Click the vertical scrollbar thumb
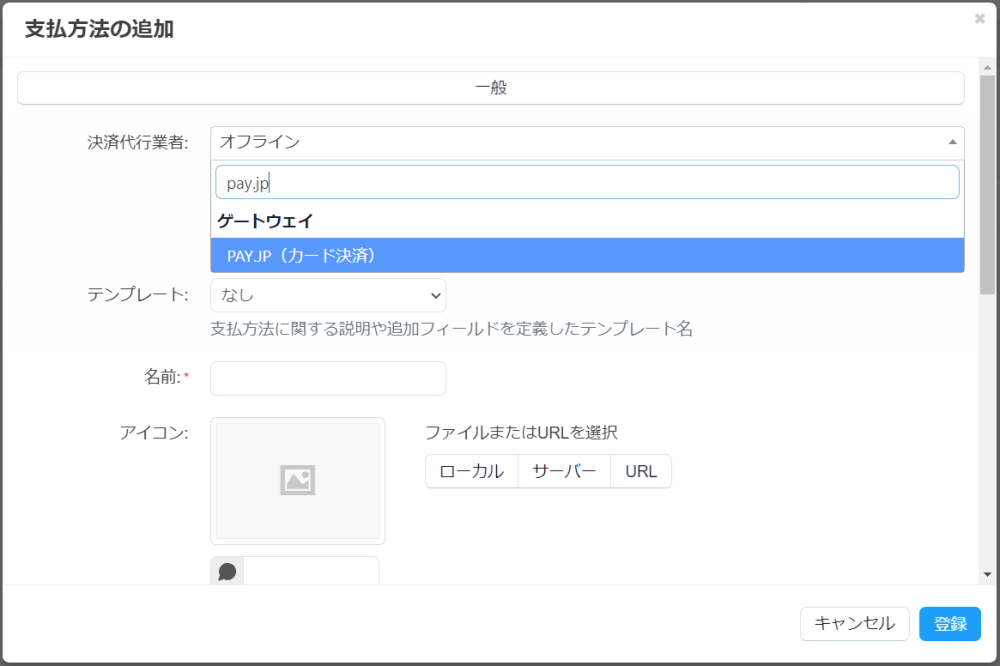 pos(987,180)
